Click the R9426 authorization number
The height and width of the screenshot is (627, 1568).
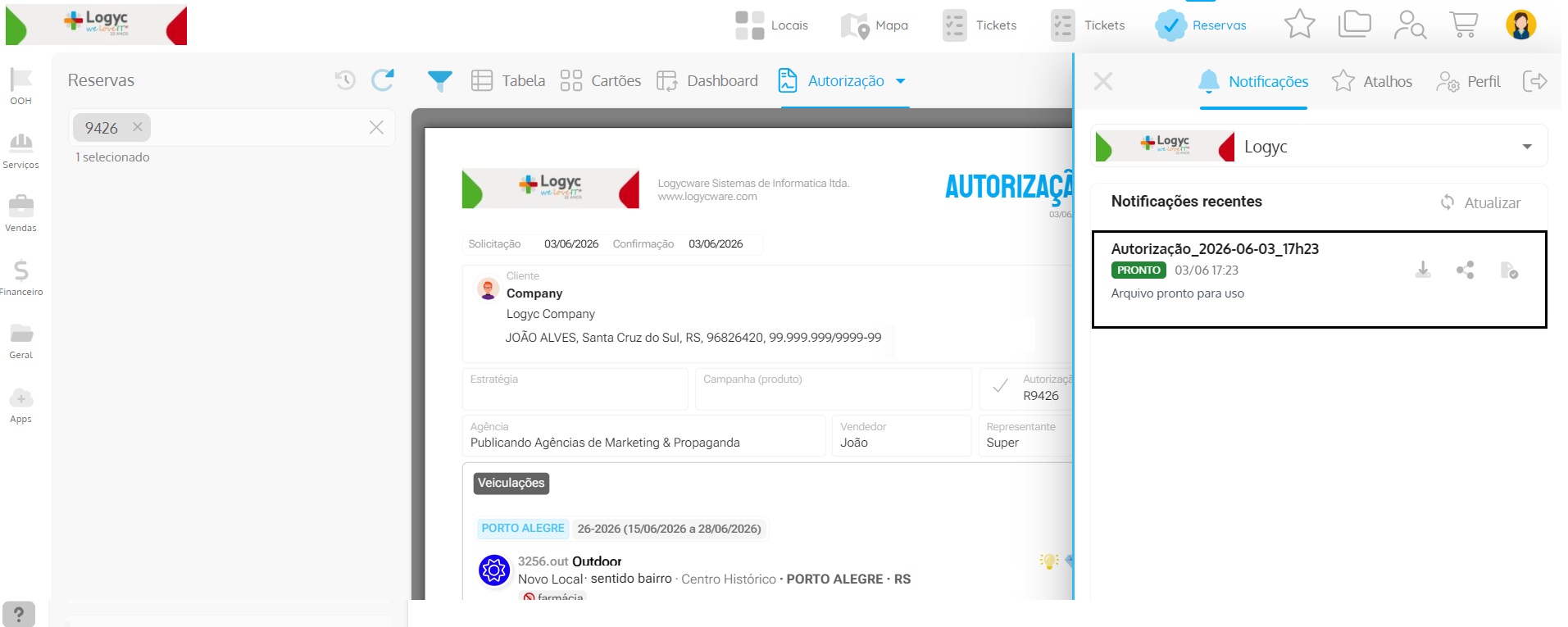[1041, 396]
